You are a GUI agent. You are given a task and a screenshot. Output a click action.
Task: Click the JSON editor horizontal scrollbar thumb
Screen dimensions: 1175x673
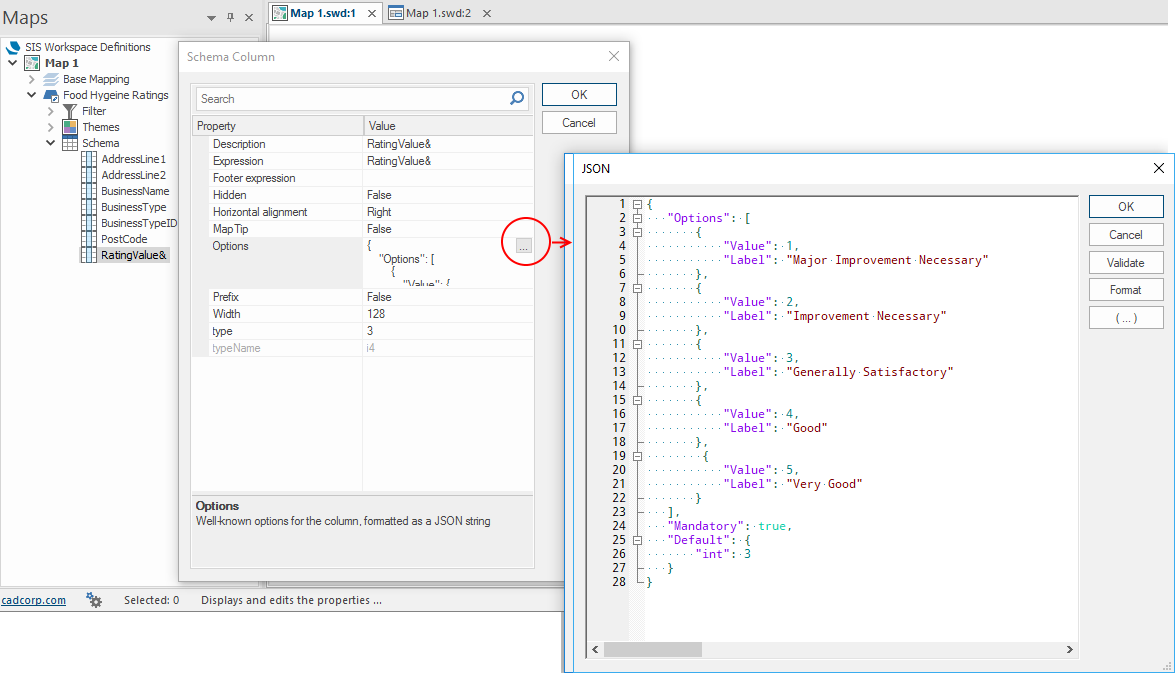coord(653,649)
